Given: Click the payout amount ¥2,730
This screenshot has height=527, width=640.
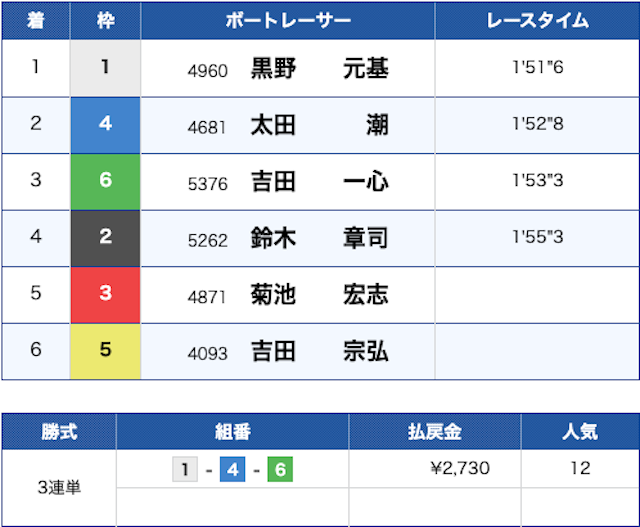Looking at the screenshot, I should coord(458,468).
